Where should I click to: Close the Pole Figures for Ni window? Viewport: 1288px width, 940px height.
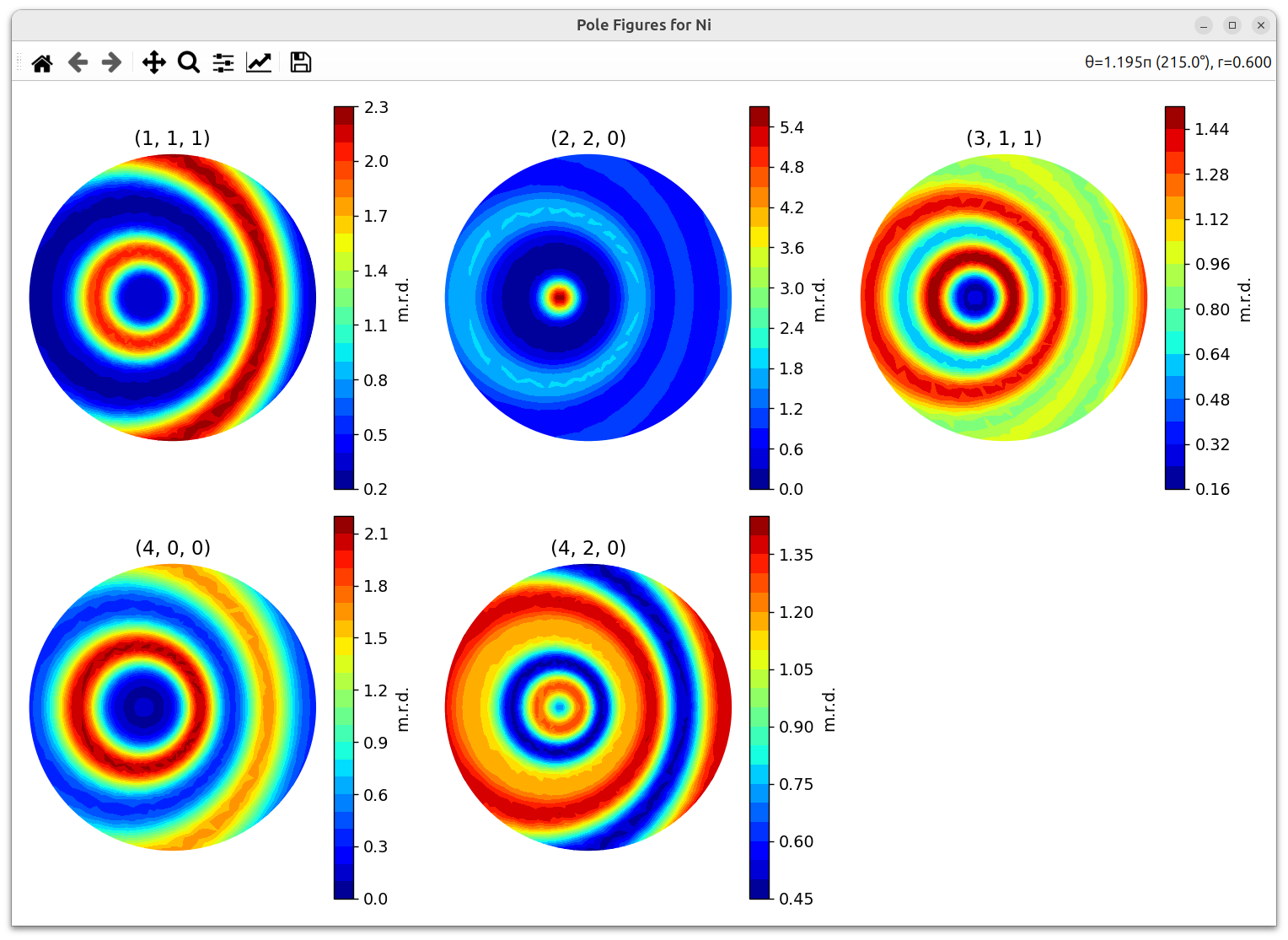pos(1261,25)
